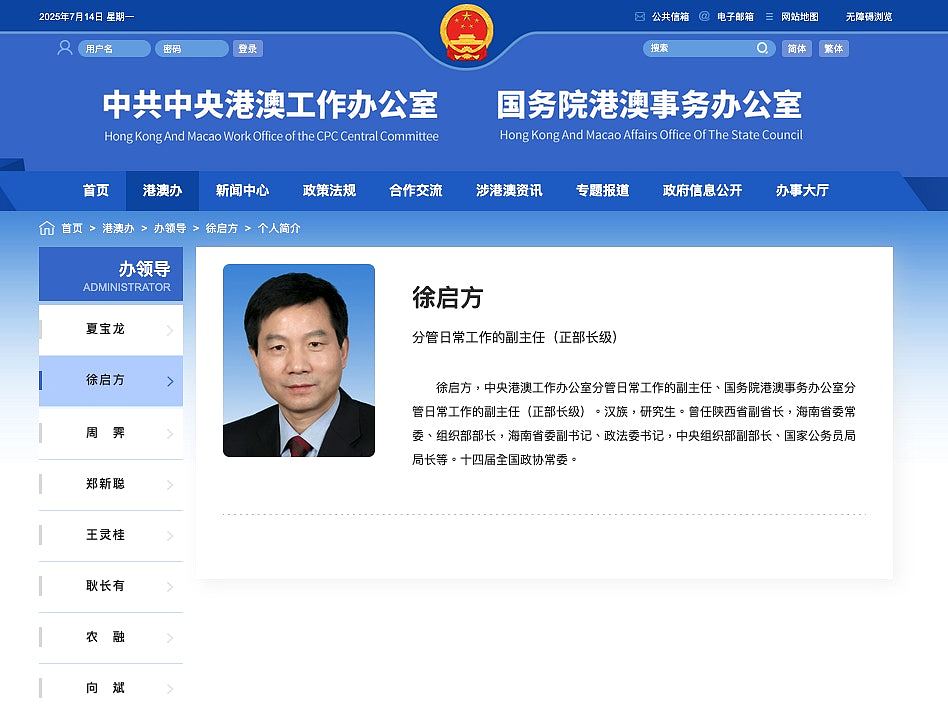Click the chevron on 农融 row

tap(170, 638)
